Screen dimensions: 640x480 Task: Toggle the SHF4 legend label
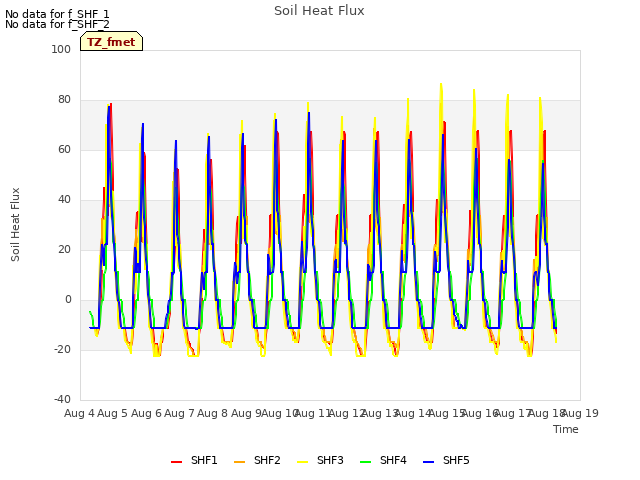tap(393, 460)
